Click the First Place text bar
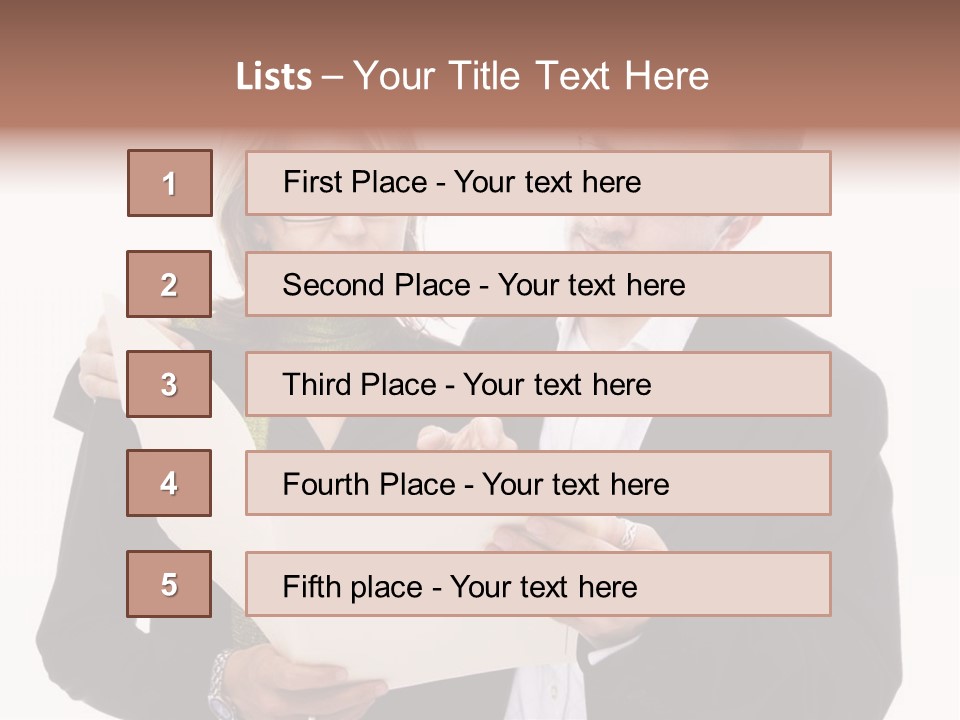 538,183
